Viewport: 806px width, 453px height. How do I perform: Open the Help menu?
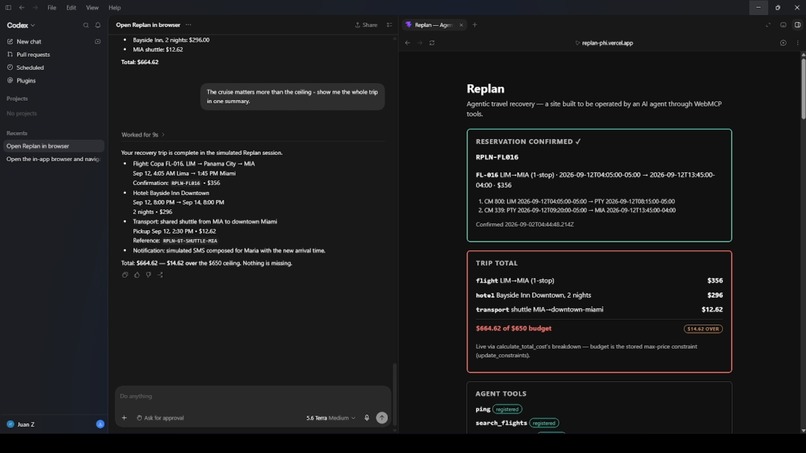coord(115,8)
